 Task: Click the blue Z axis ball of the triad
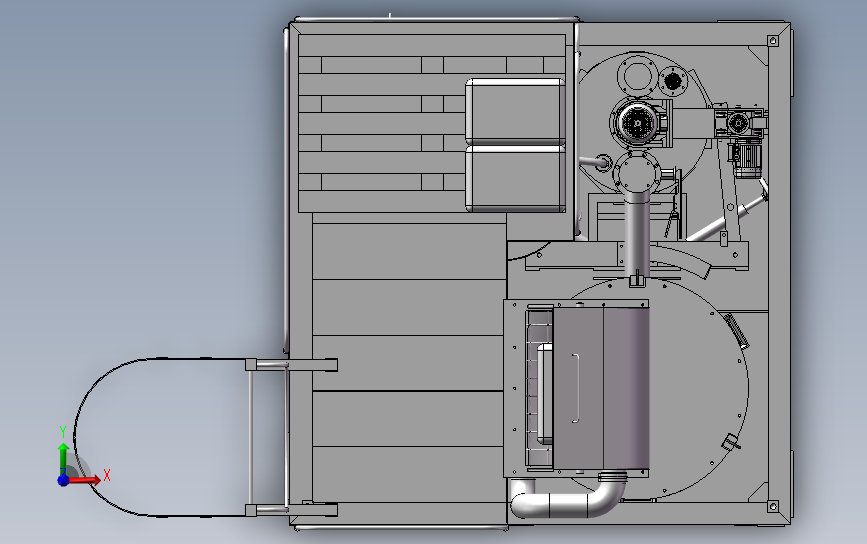63,480
